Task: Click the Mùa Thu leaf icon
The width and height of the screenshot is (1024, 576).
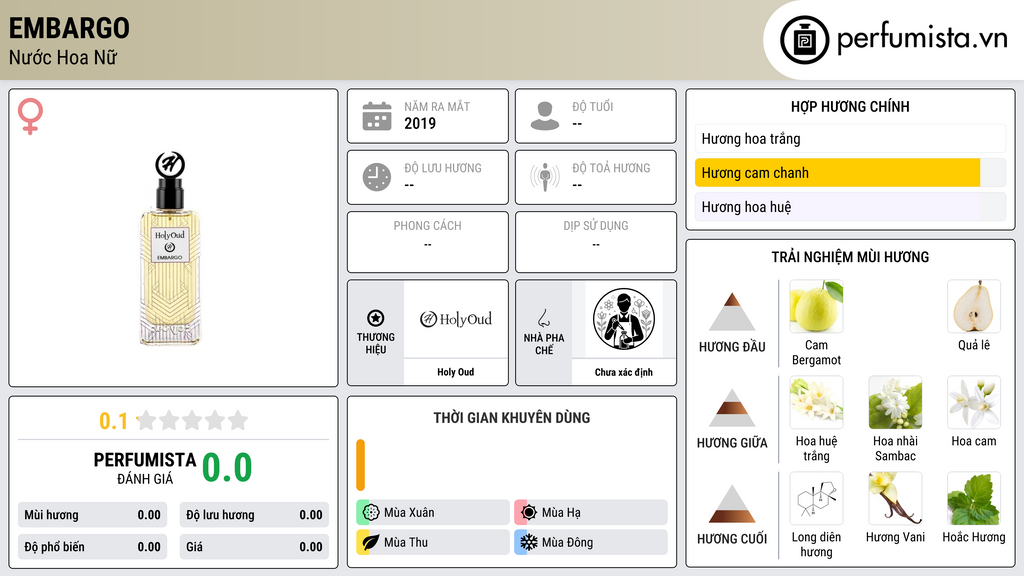Action: [371, 542]
